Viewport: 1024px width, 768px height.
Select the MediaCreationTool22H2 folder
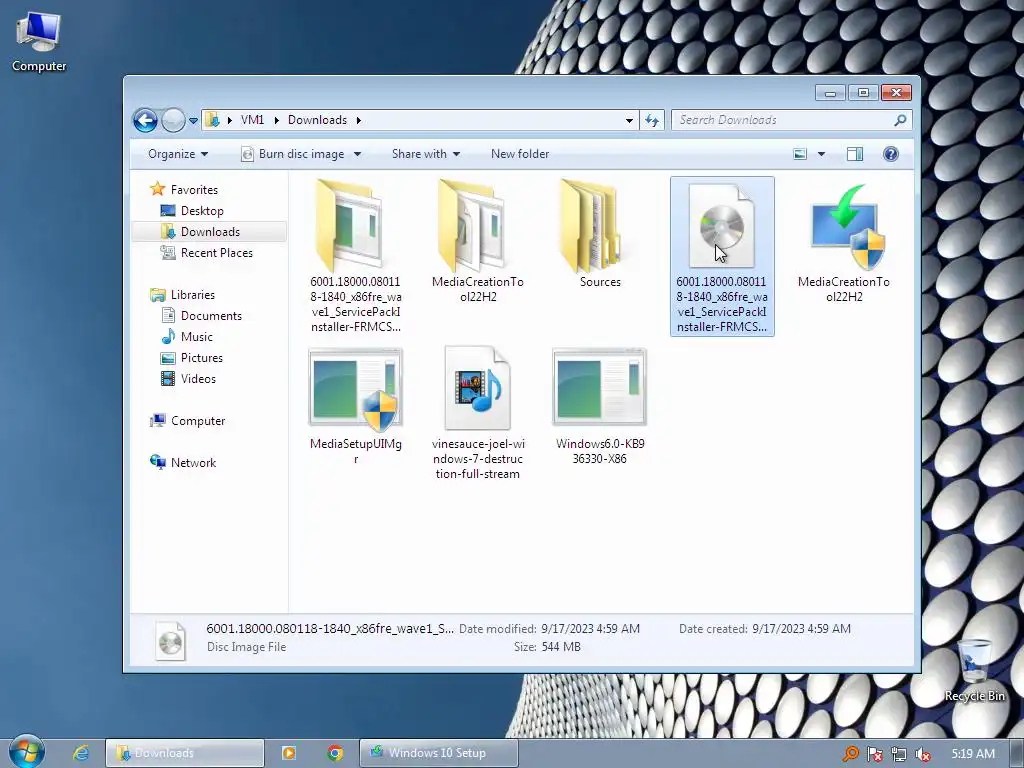(478, 242)
